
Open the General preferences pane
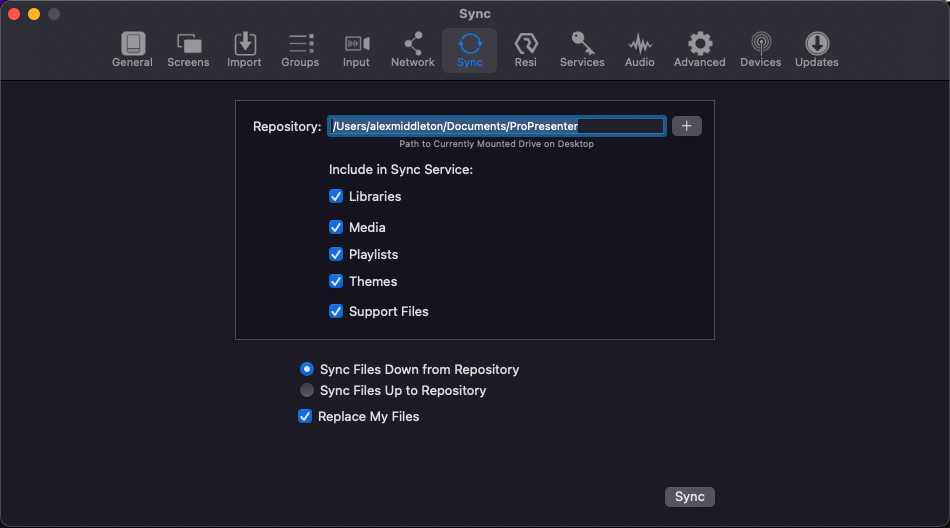pyautogui.click(x=132, y=50)
